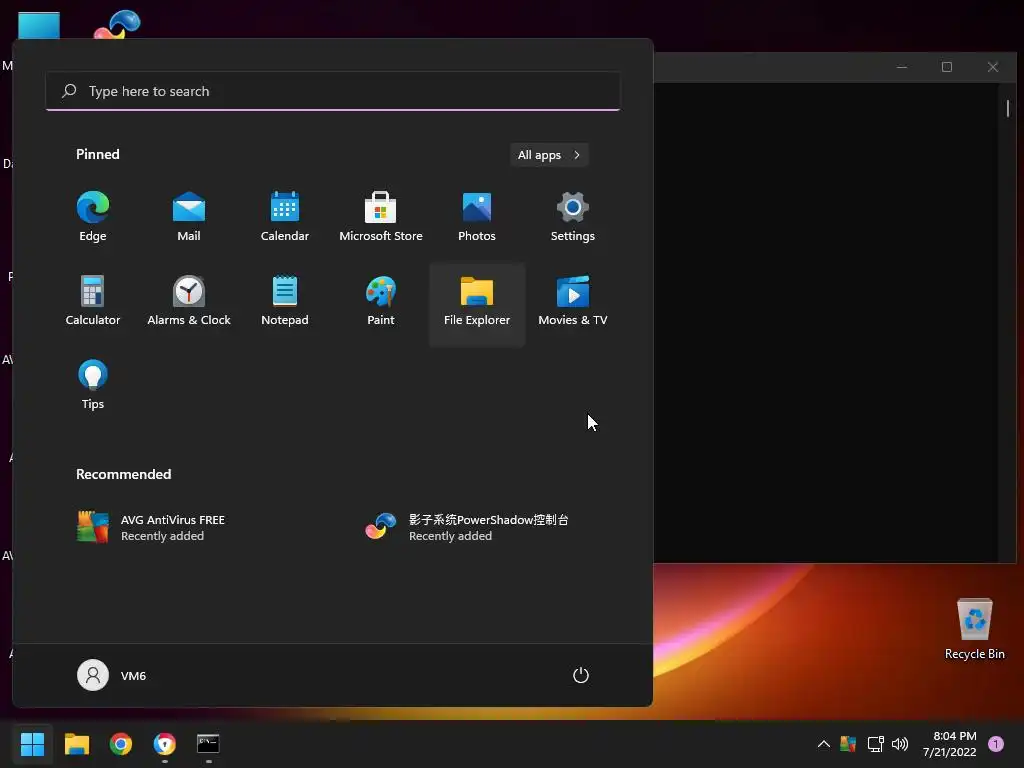This screenshot has width=1024, height=768.
Task: Open recommended PowerShadow console item
Action: [466, 528]
